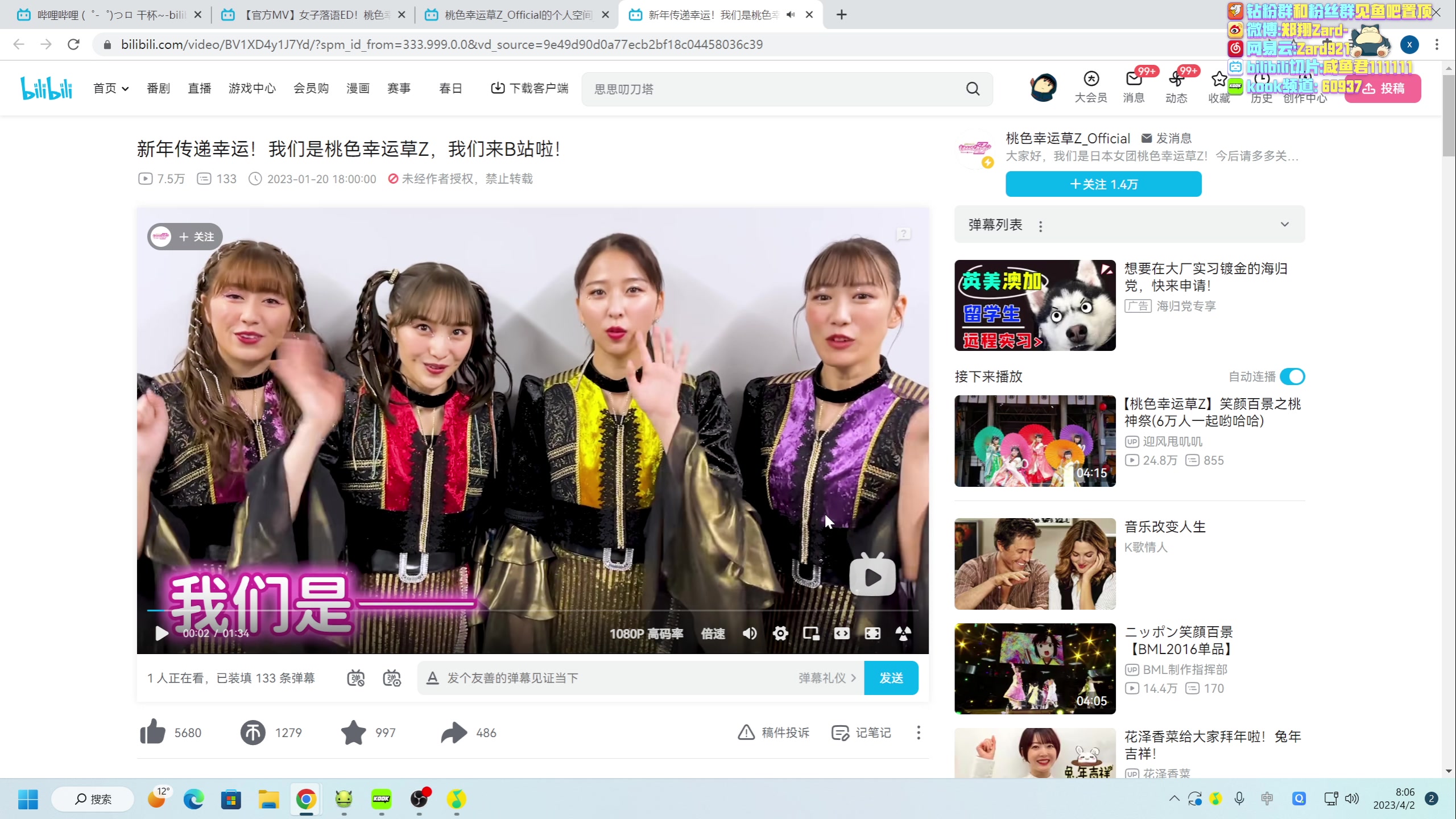The height and width of the screenshot is (819, 1456).
Task: Expand the 弹幕列表 danmaku list
Action: (x=1284, y=224)
